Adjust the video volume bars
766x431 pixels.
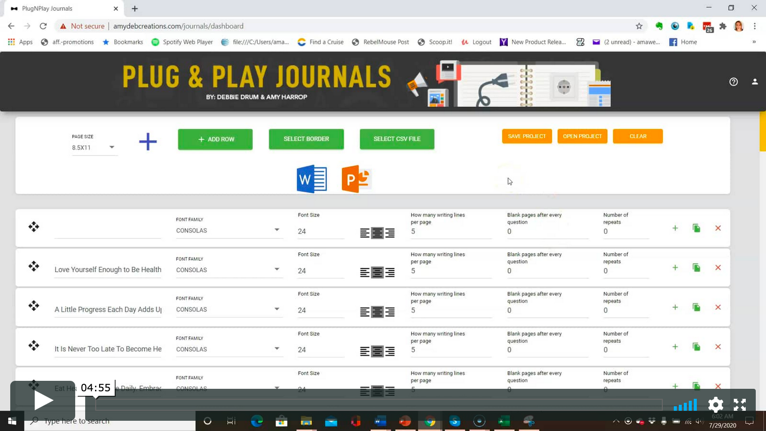pos(685,405)
